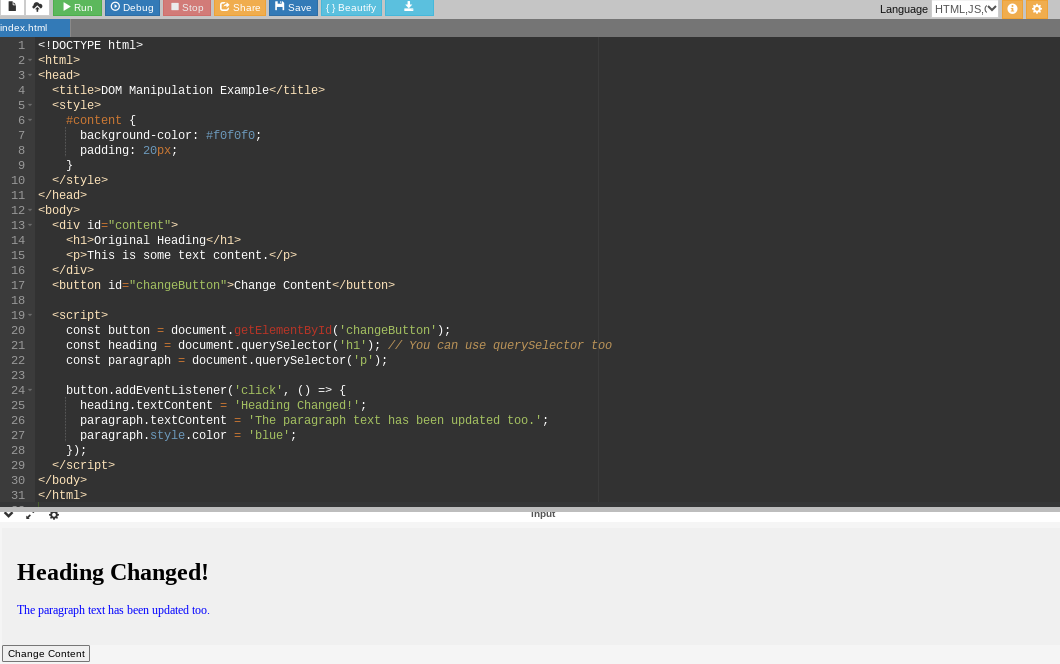Click the closing </html> tag on line 31
1060x664 pixels.
point(63,495)
